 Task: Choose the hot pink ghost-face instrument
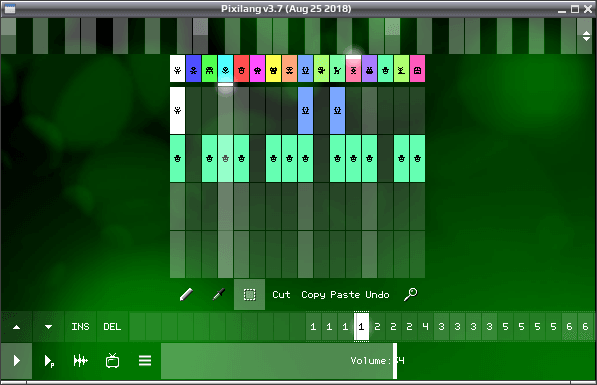pos(417,69)
